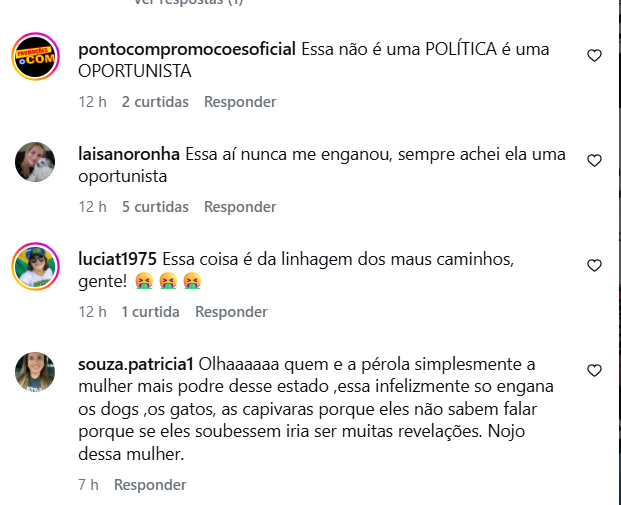
Task: View the "2 curtidas" likes list
Action: [x=155, y=102]
